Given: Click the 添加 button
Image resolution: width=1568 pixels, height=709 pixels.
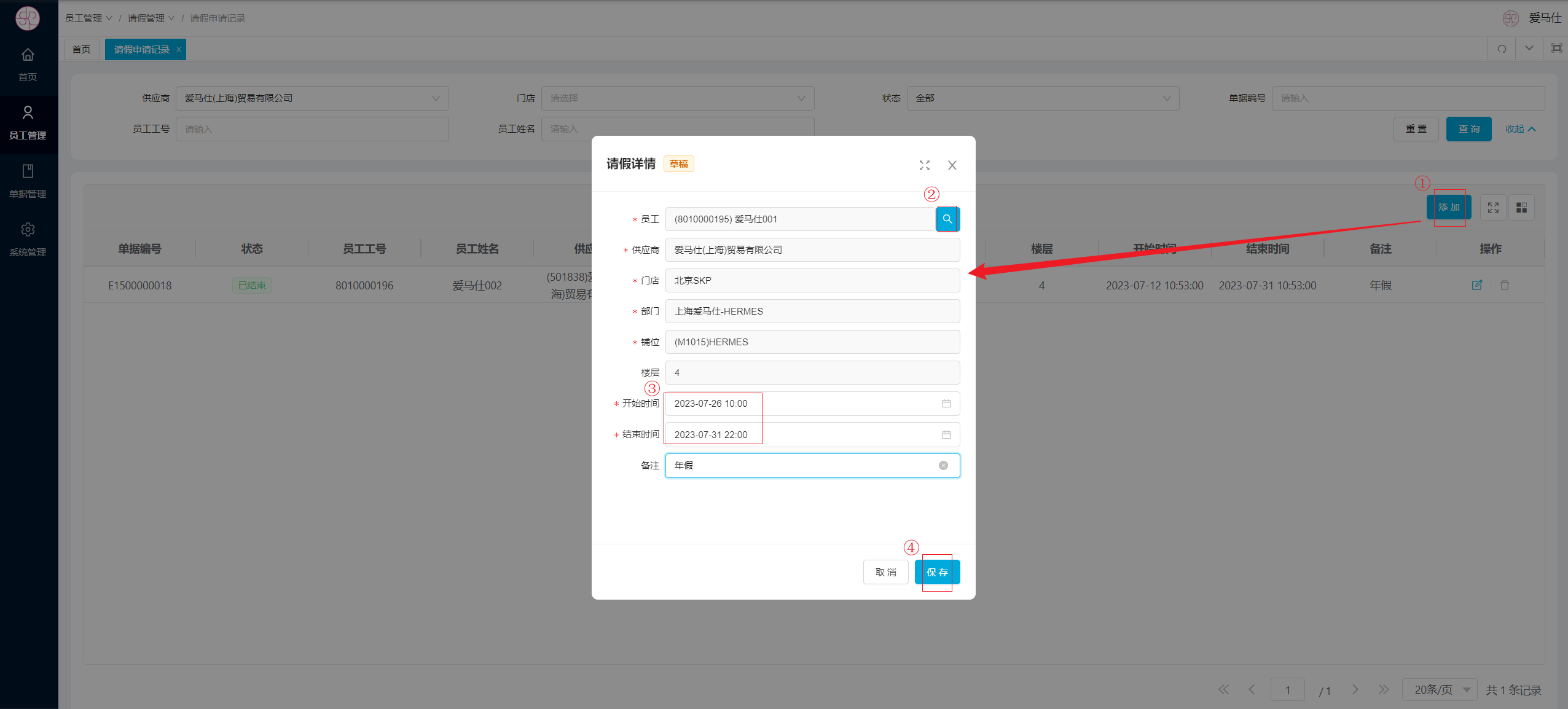Looking at the screenshot, I should coord(1449,208).
